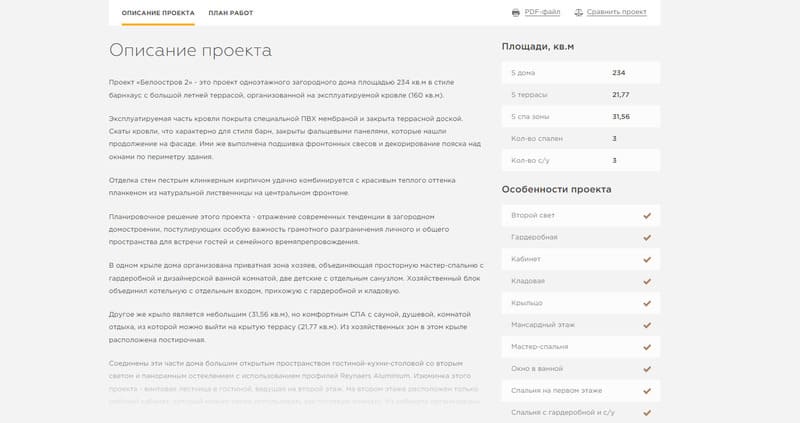Switch to the План работ tab

tap(231, 13)
